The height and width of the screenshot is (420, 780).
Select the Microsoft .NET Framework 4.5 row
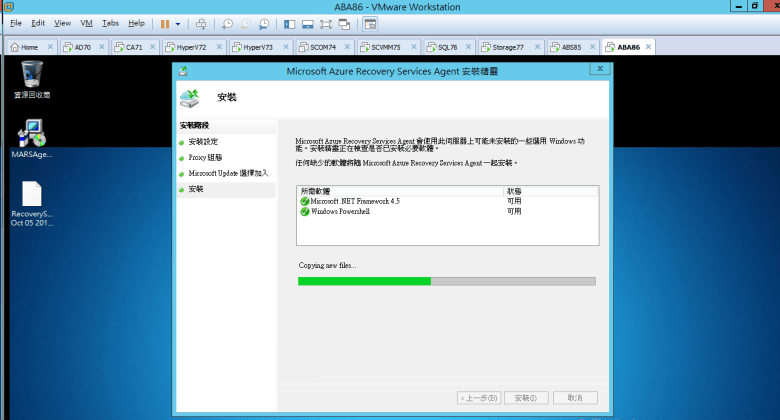pyautogui.click(x=354, y=201)
